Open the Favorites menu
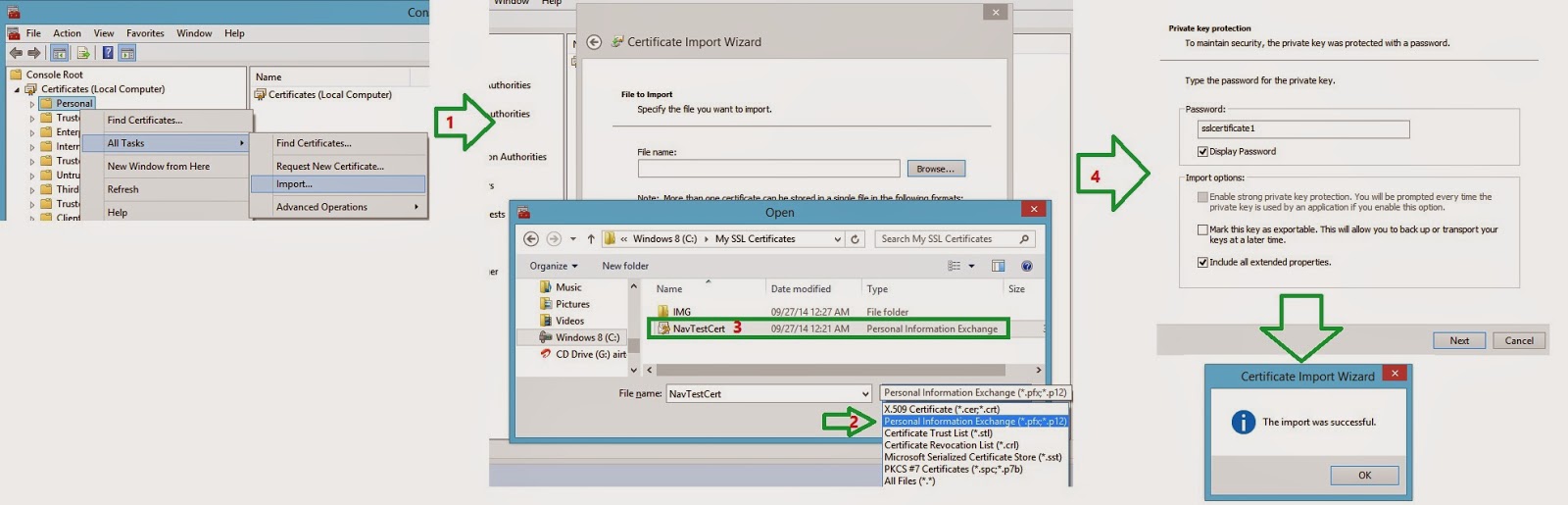Viewport: 1568px width, 505px height. click(145, 33)
